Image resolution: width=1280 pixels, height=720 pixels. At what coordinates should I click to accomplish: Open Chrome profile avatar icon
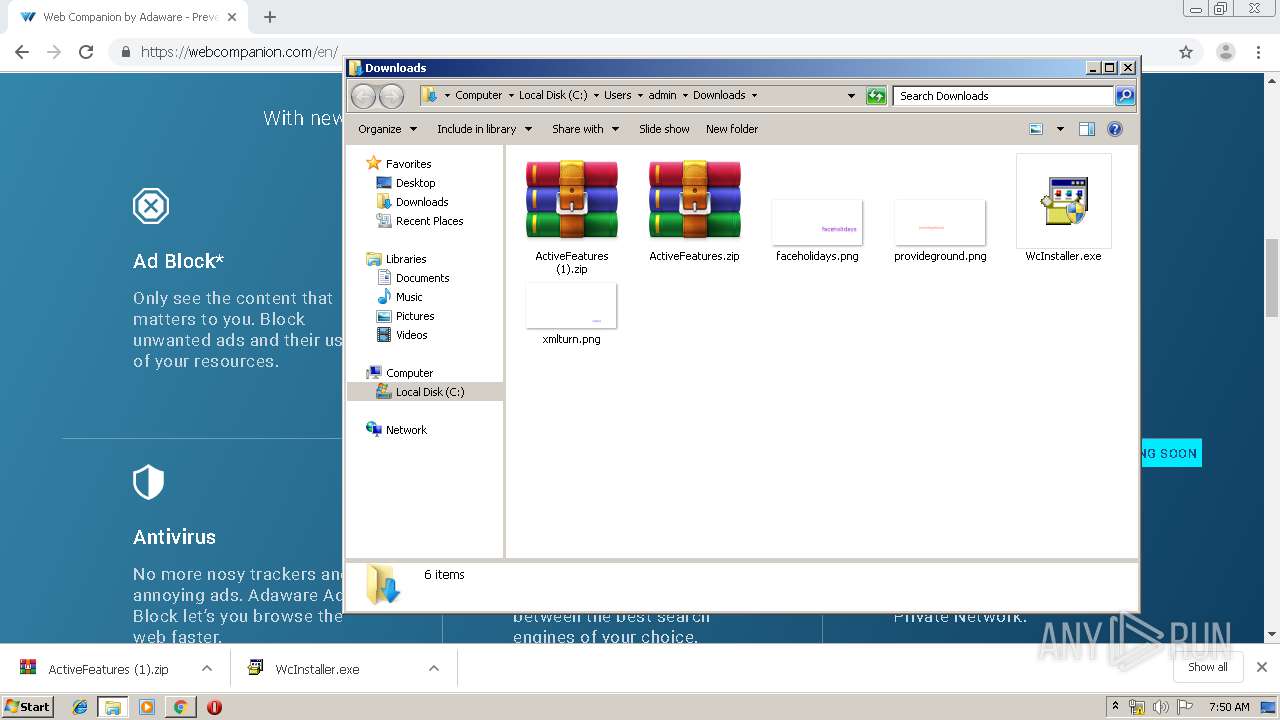pyautogui.click(x=1225, y=52)
